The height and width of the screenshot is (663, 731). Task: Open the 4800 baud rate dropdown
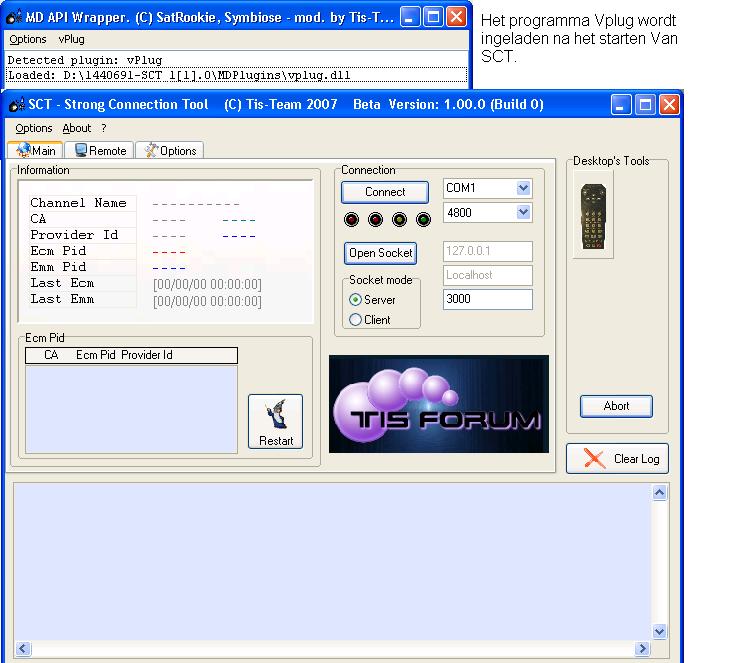[x=524, y=213]
